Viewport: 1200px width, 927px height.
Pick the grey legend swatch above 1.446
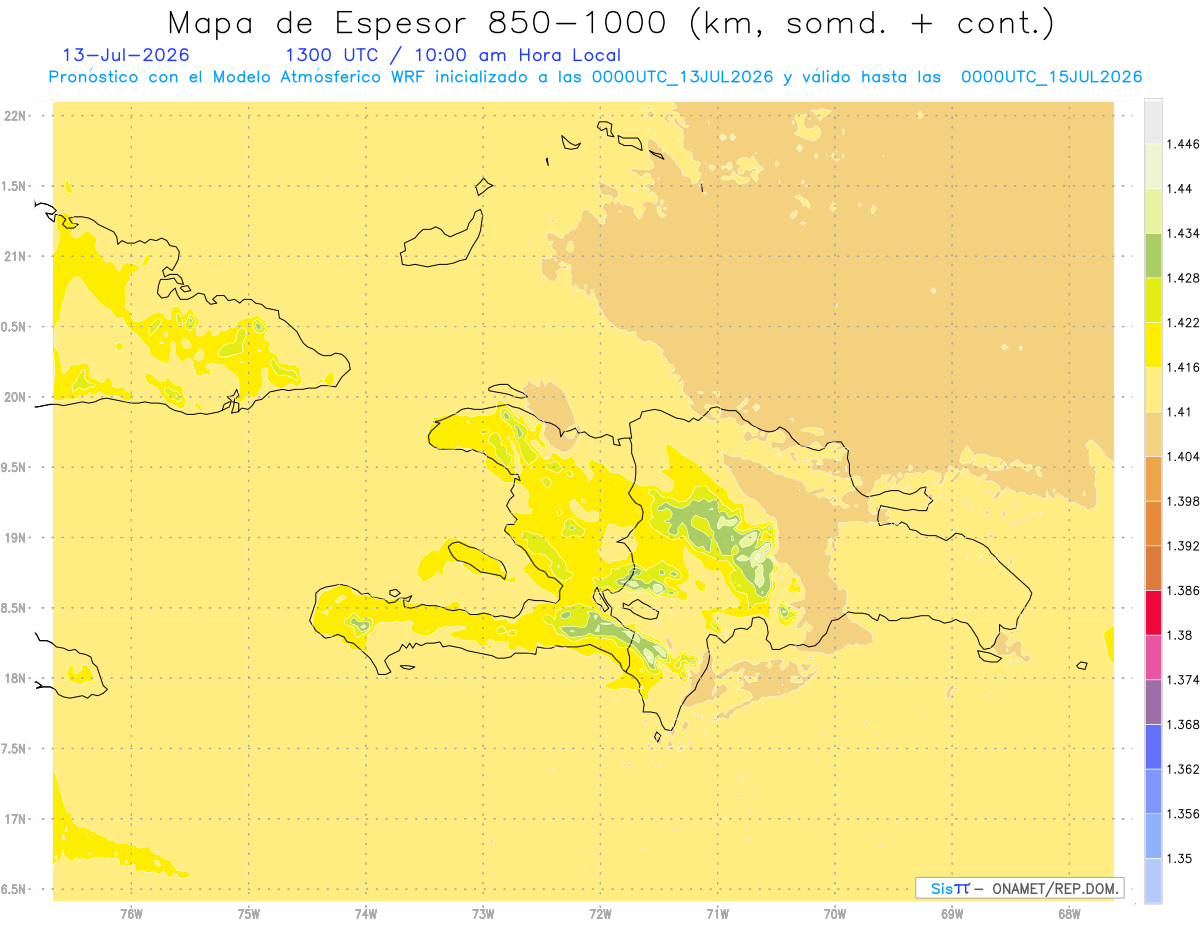(1153, 121)
